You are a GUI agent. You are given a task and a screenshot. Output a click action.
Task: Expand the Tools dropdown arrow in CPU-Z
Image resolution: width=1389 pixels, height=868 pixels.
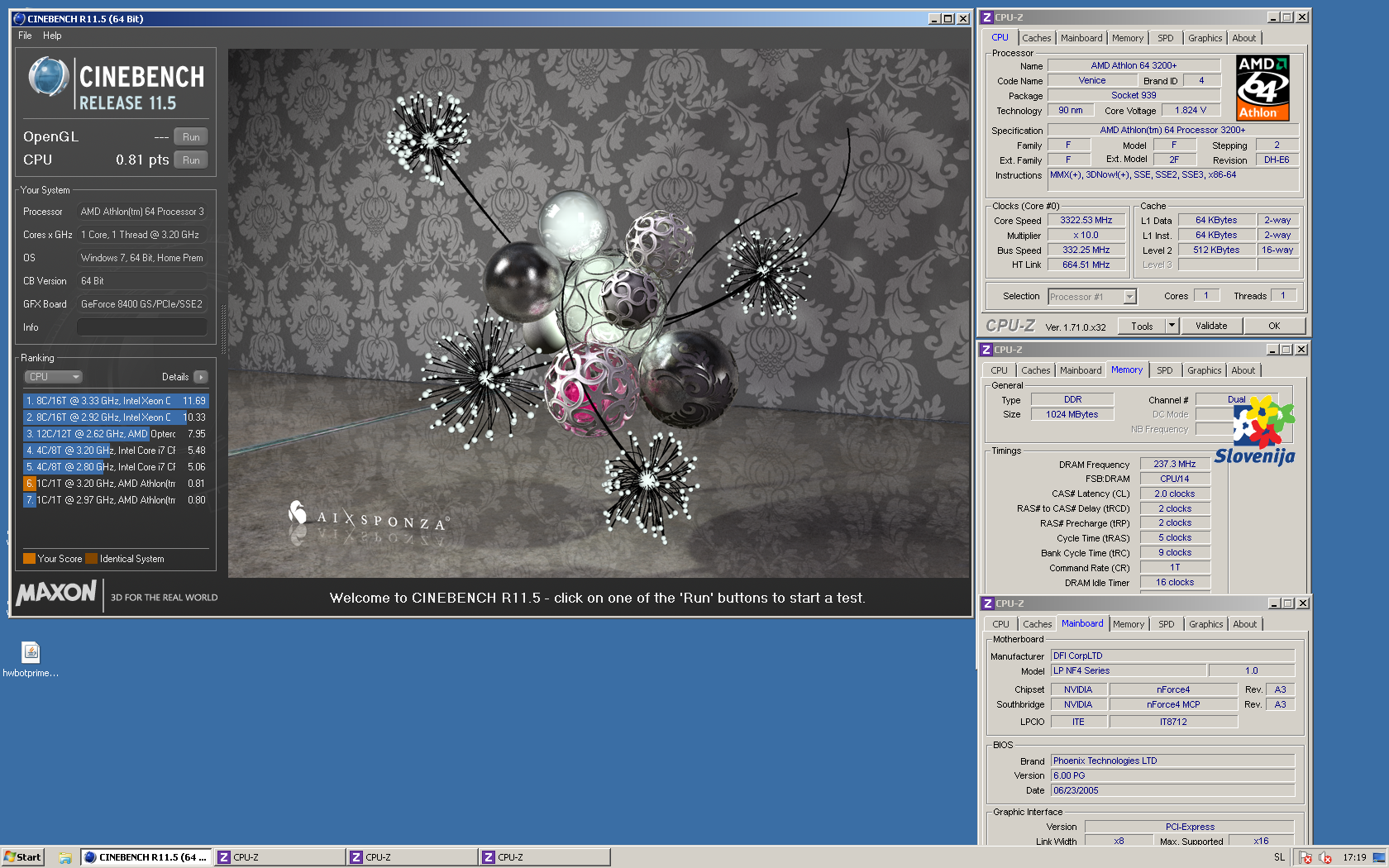1172,327
